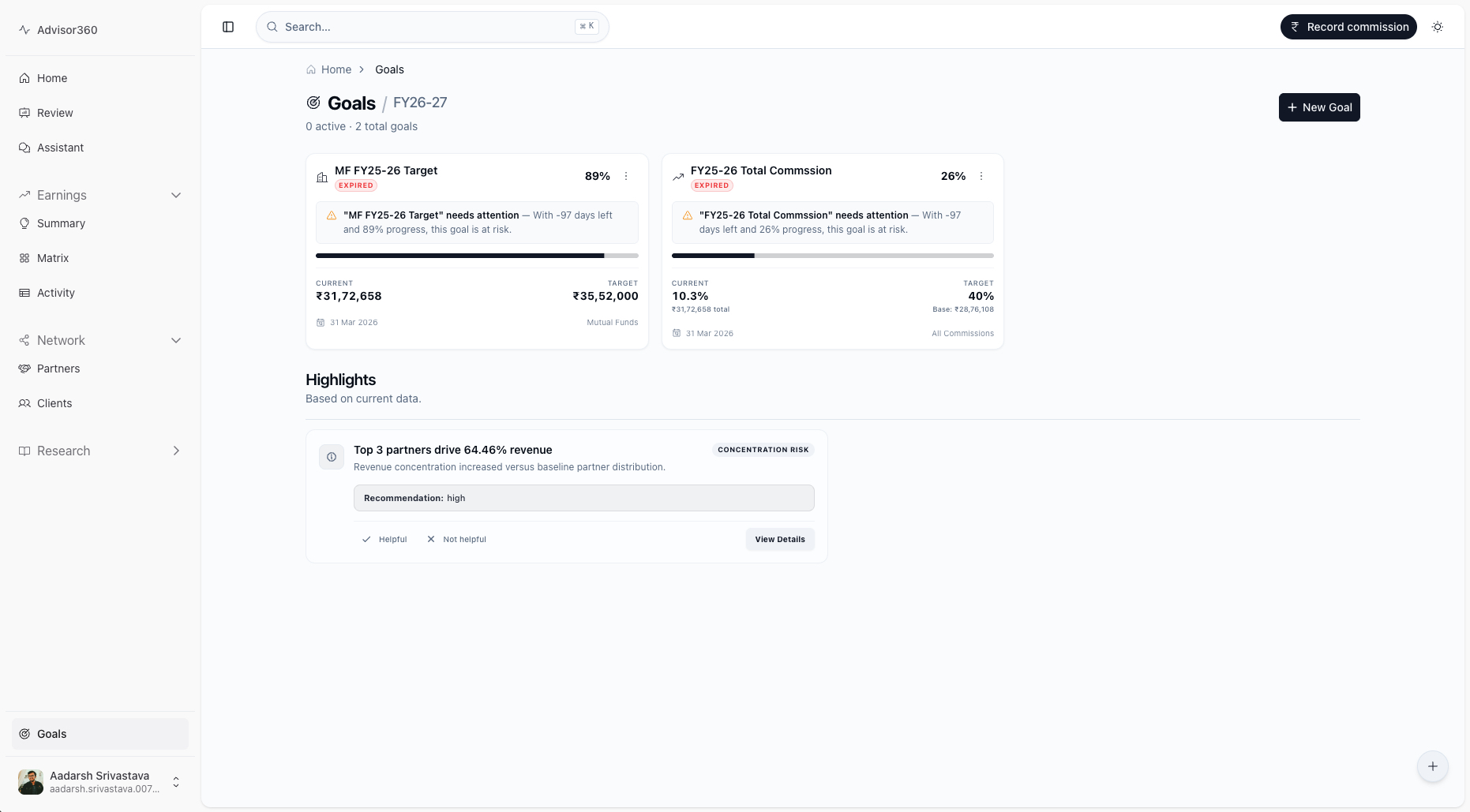The width and height of the screenshot is (1470, 812).
Task: Open Matrix under Earnings
Action: click(100, 258)
